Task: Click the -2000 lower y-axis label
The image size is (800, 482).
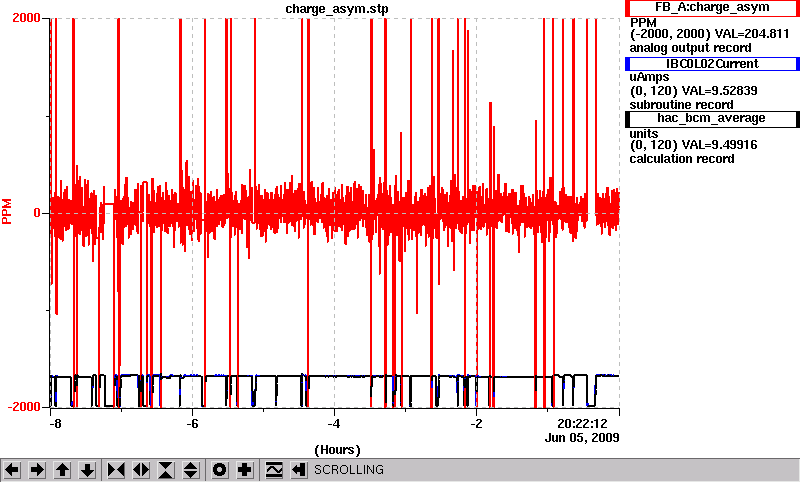Action: click(x=24, y=407)
